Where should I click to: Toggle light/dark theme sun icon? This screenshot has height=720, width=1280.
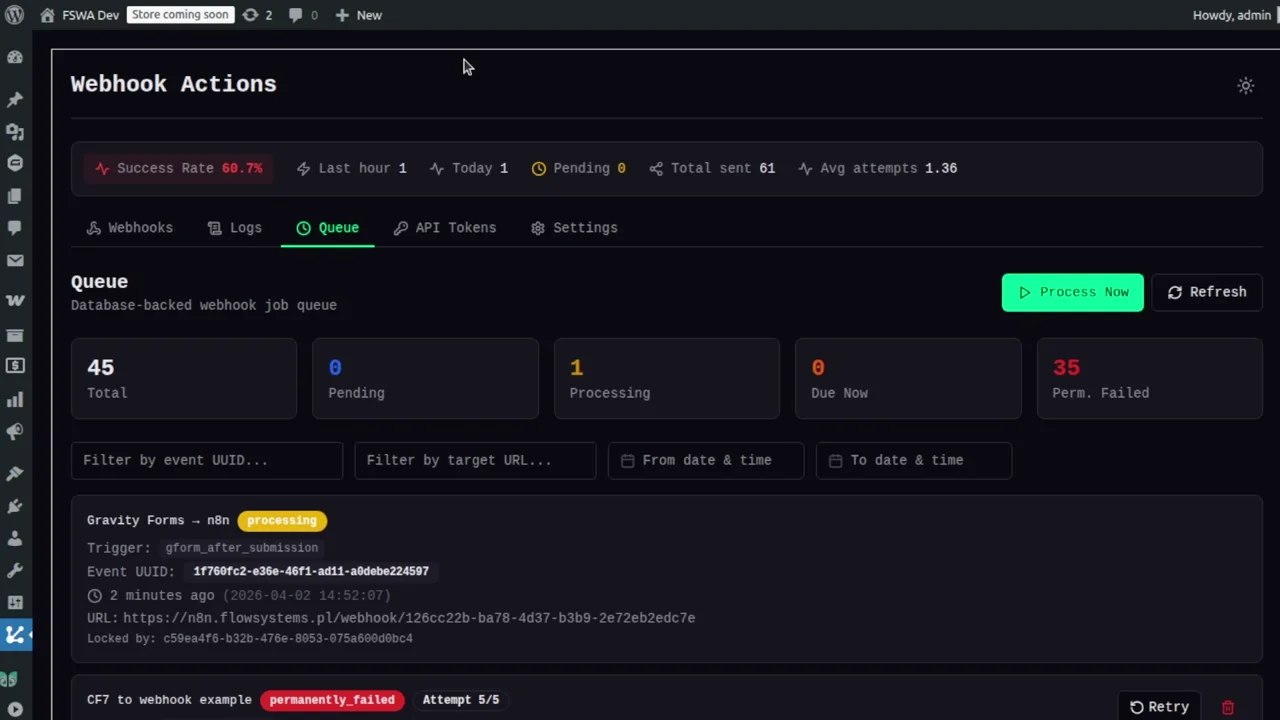coord(1246,86)
